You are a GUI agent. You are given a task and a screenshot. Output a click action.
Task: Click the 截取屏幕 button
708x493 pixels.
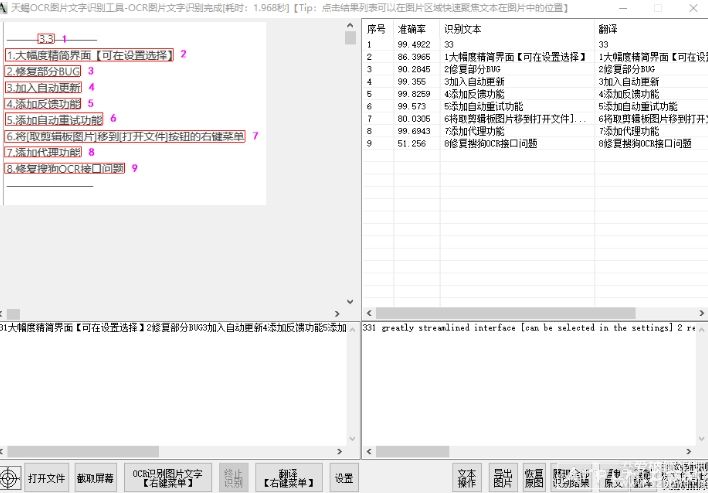[95, 478]
